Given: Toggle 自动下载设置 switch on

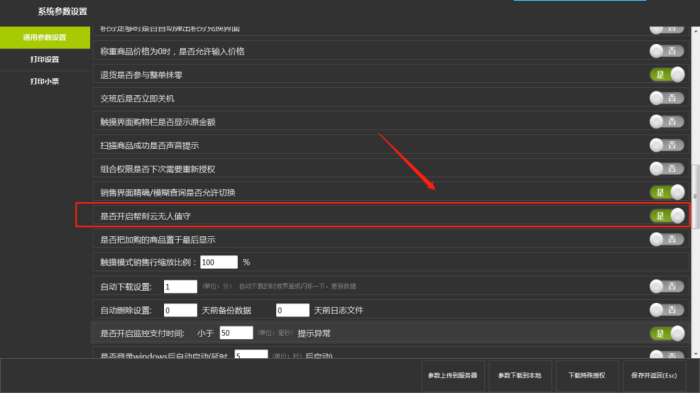Looking at the screenshot, I should (667, 286).
